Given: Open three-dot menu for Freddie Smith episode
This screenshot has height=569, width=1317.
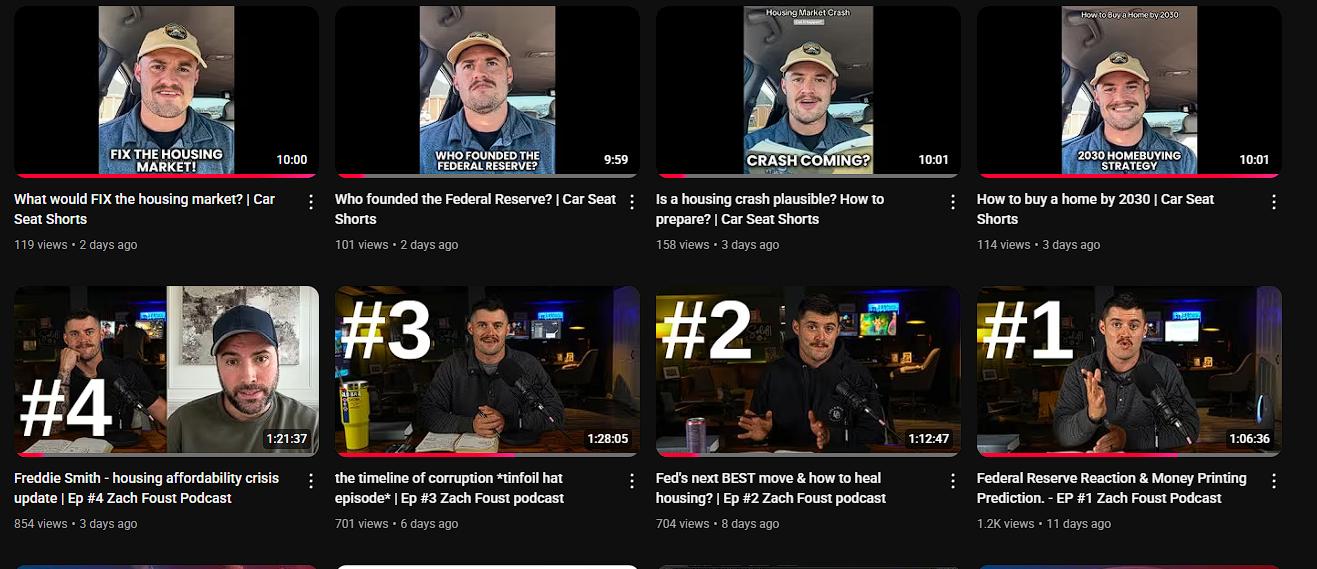Looking at the screenshot, I should pyautogui.click(x=311, y=481).
